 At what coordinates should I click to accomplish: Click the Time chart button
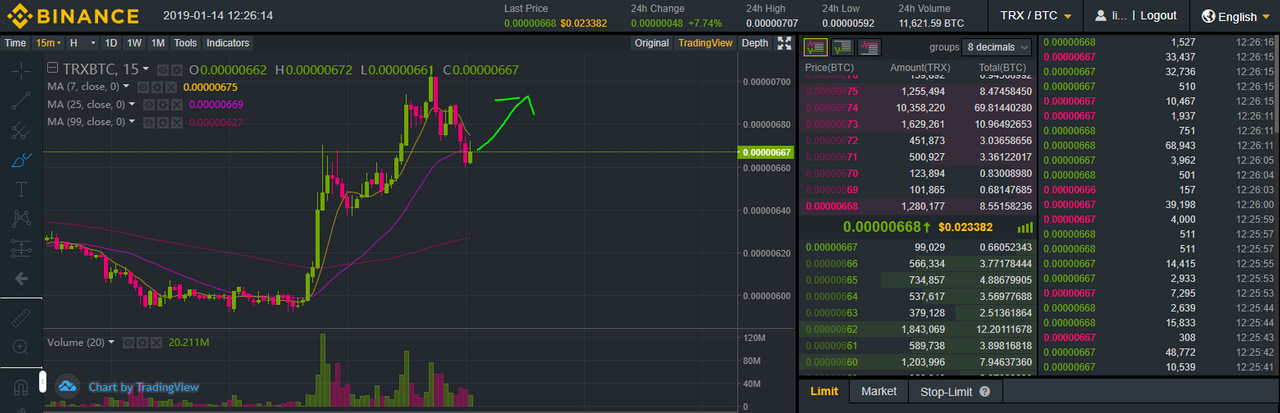(x=15, y=43)
